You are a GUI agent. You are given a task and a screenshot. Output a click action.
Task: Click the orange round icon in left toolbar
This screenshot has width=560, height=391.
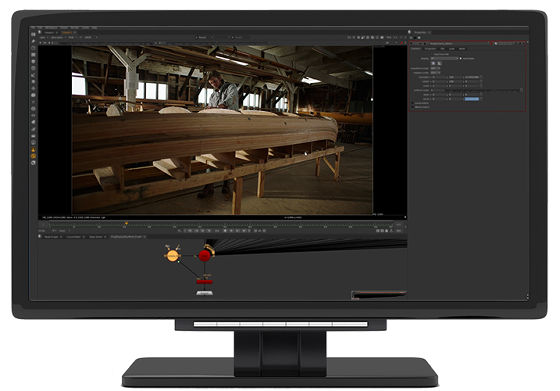(x=33, y=156)
